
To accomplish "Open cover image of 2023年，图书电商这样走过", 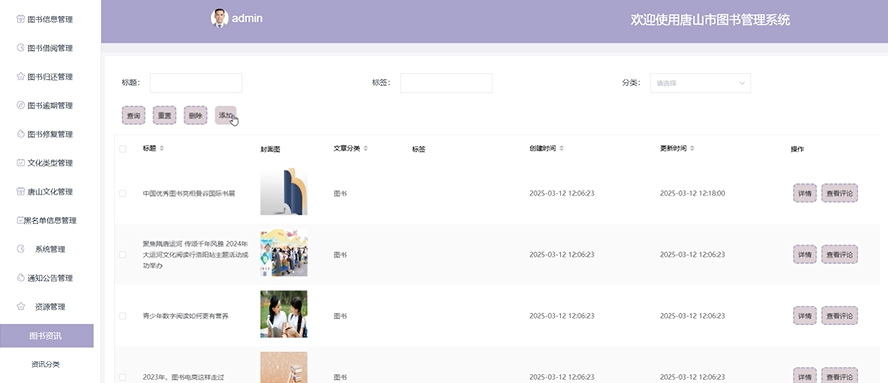I will click(284, 367).
